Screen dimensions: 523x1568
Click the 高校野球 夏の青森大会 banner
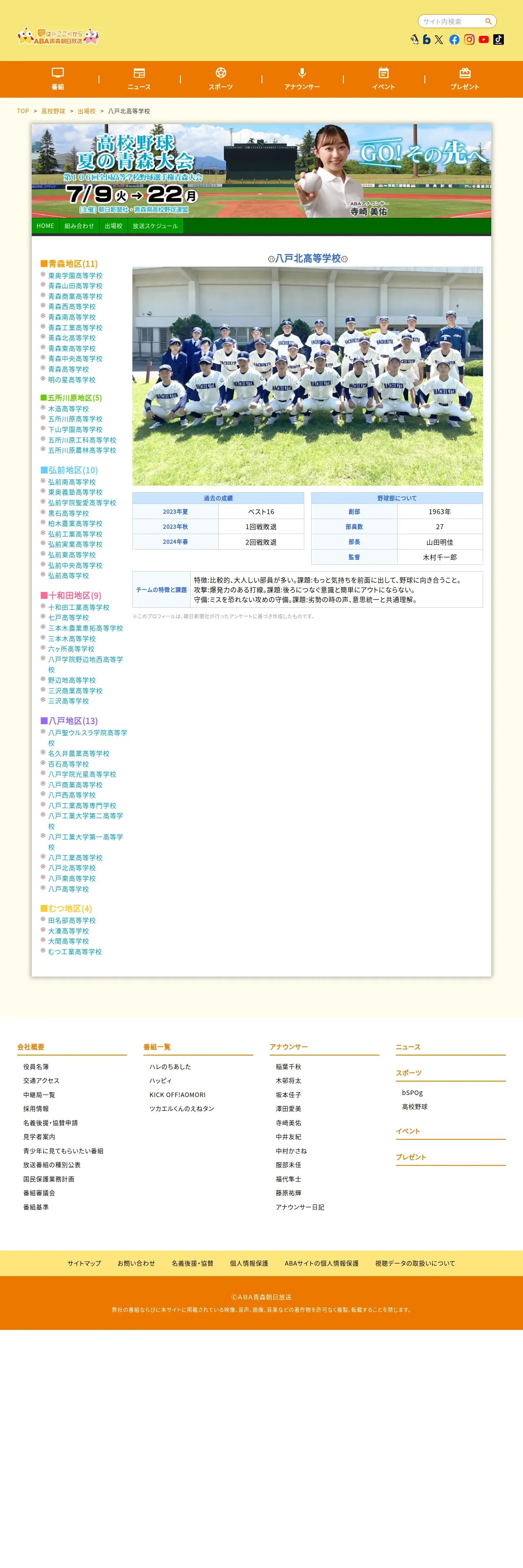(x=261, y=171)
